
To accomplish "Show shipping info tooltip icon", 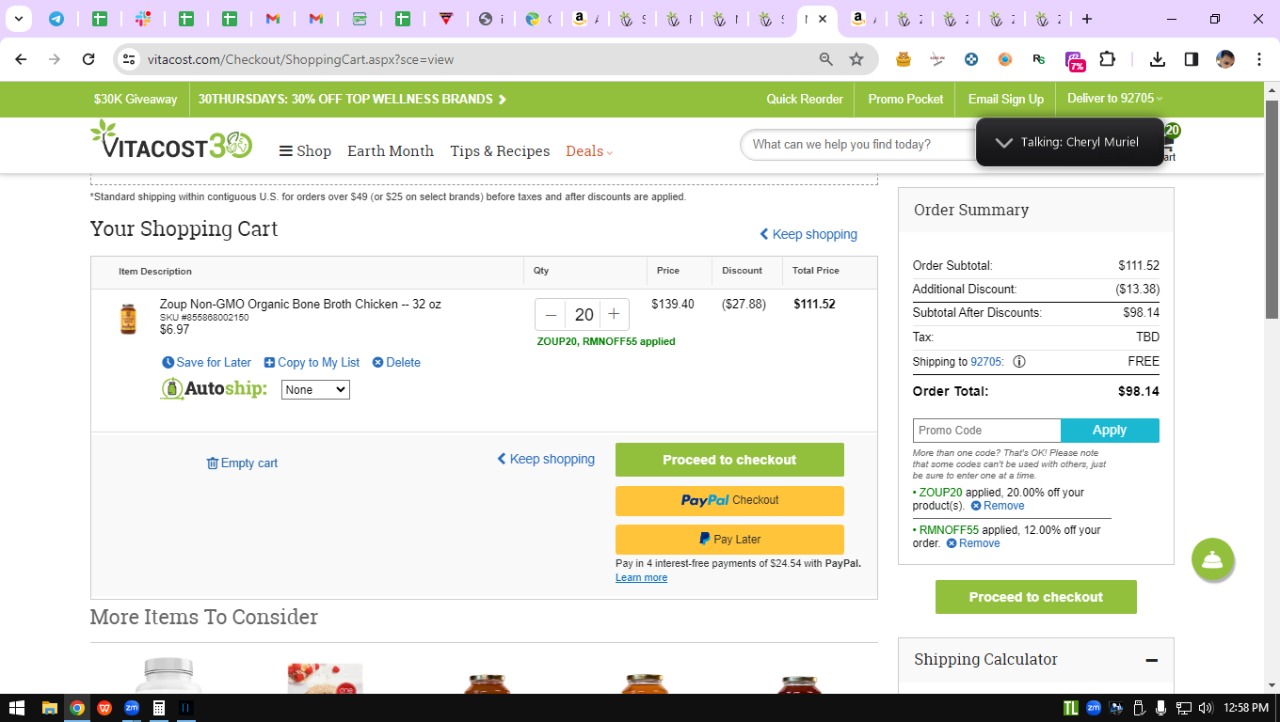I will point(1019,362).
